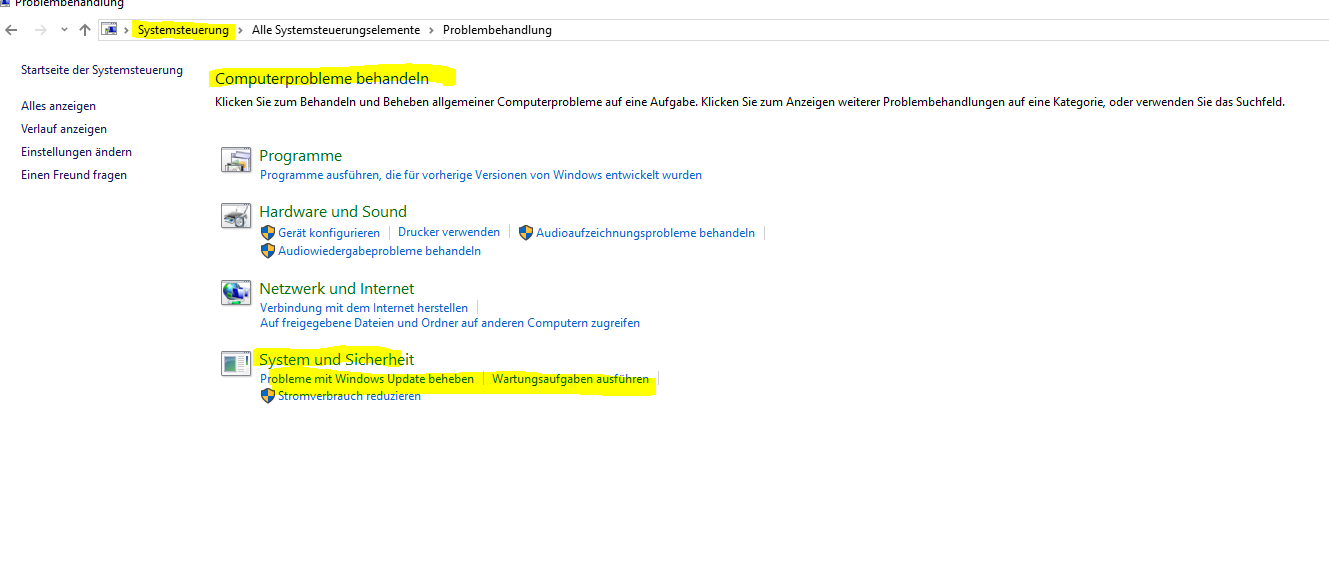
Task: Open Audioaufzeichnungsprobleme behandeln link
Action: pyautogui.click(x=645, y=233)
